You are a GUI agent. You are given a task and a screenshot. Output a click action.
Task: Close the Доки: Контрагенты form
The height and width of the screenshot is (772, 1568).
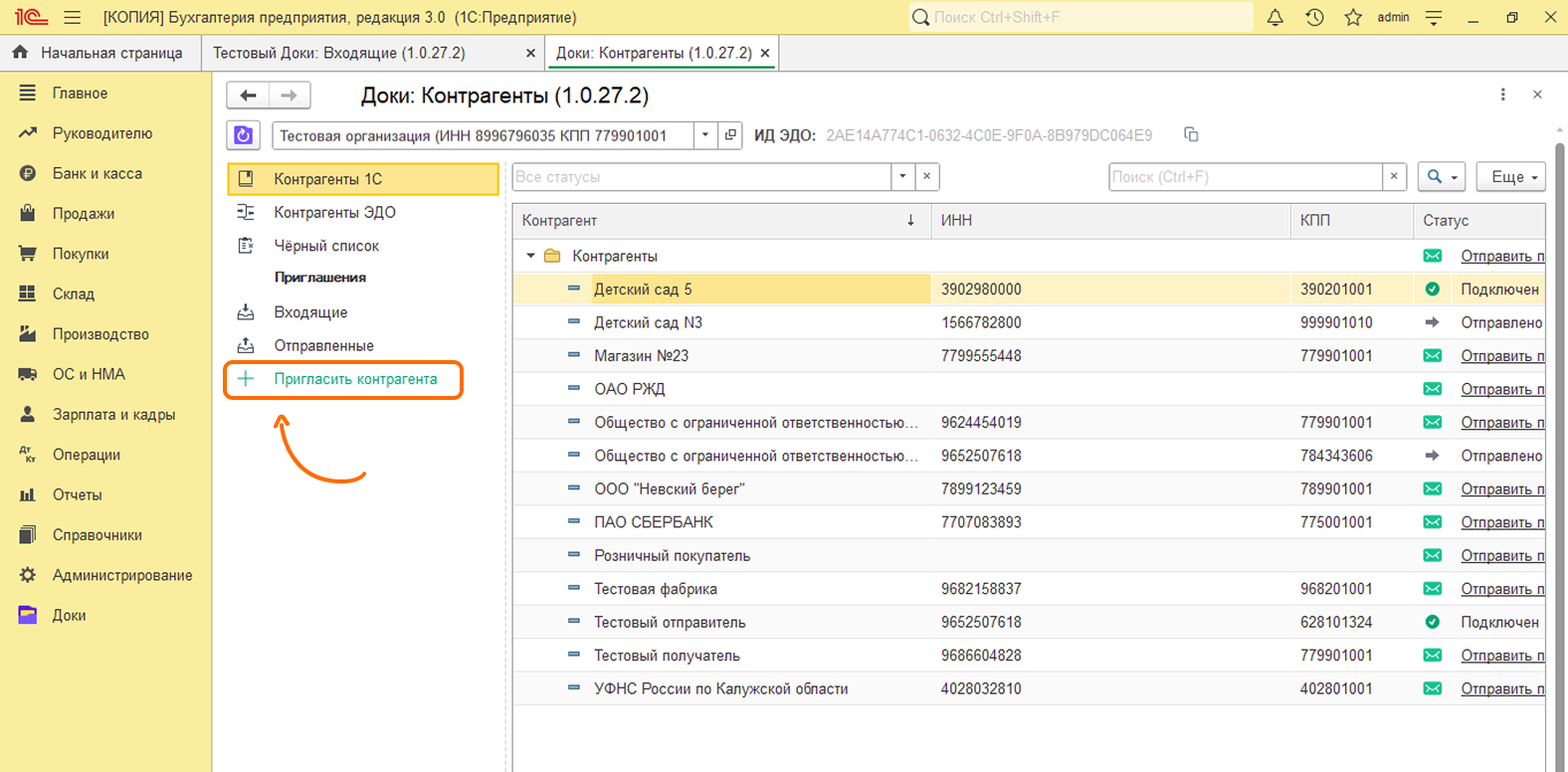coord(1537,95)
